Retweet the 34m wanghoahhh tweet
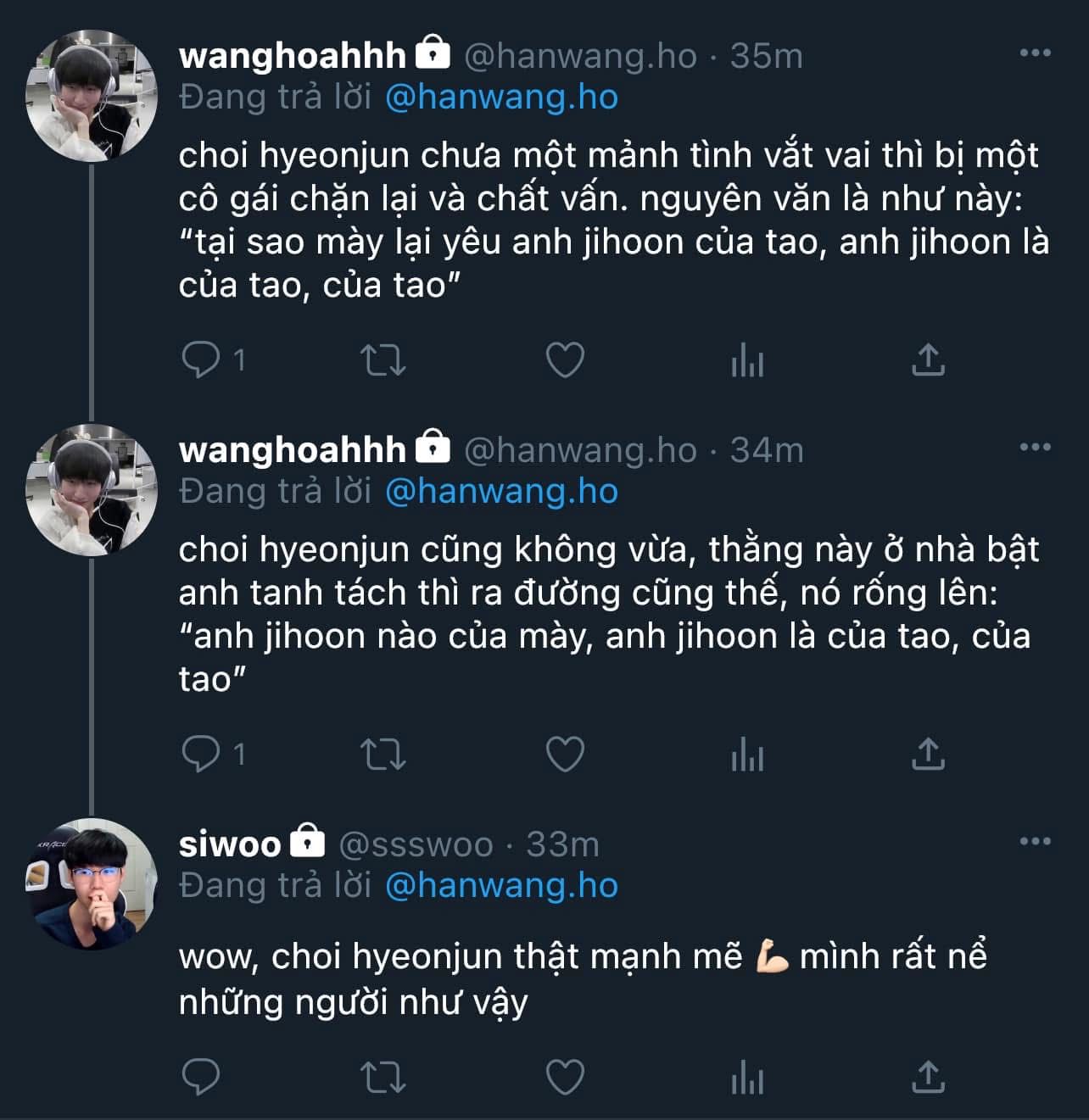This screenshot has height=1120, width=1089. coord(383,754)
